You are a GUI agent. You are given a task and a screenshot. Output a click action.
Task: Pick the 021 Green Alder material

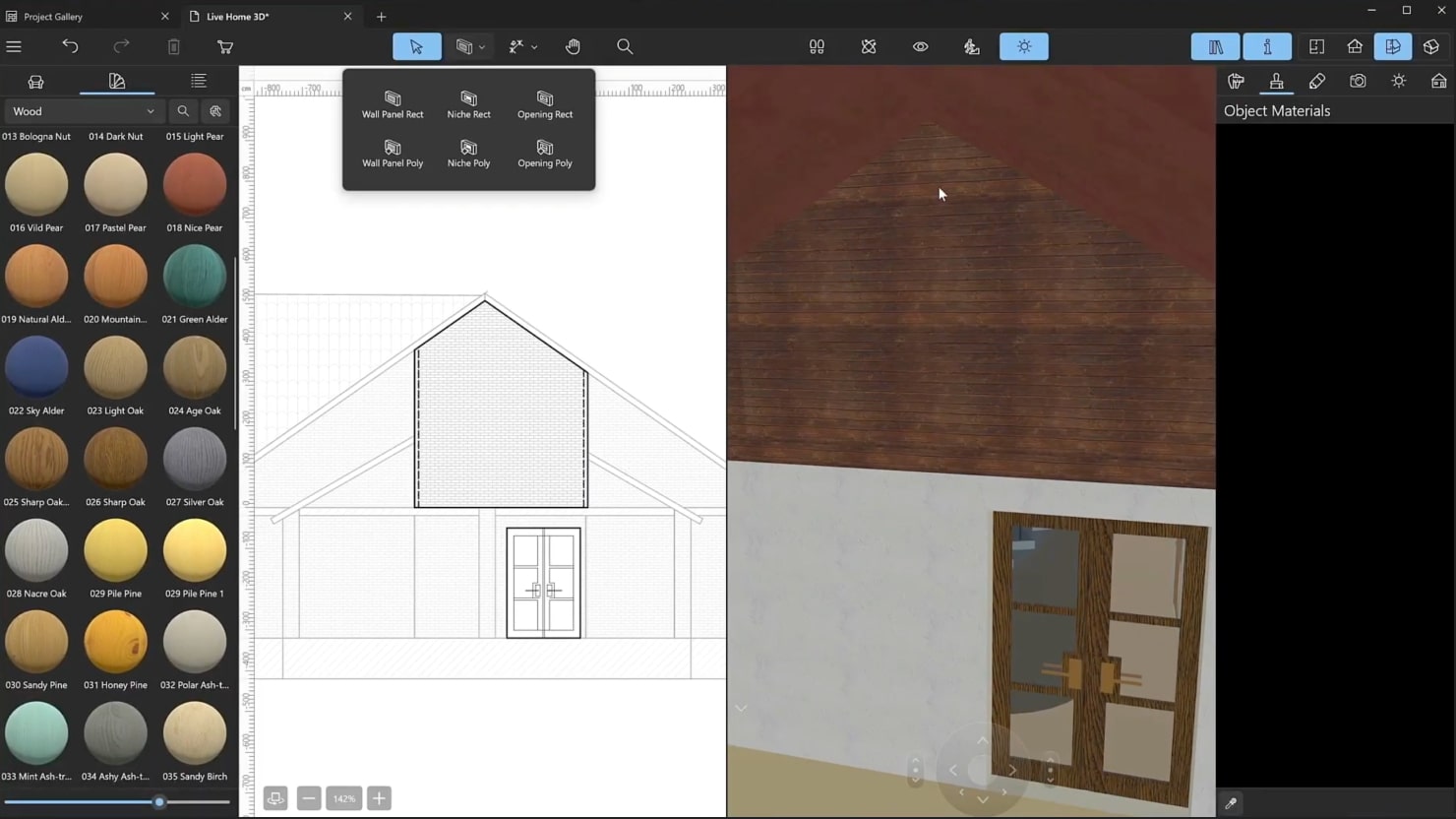(195, 277)
